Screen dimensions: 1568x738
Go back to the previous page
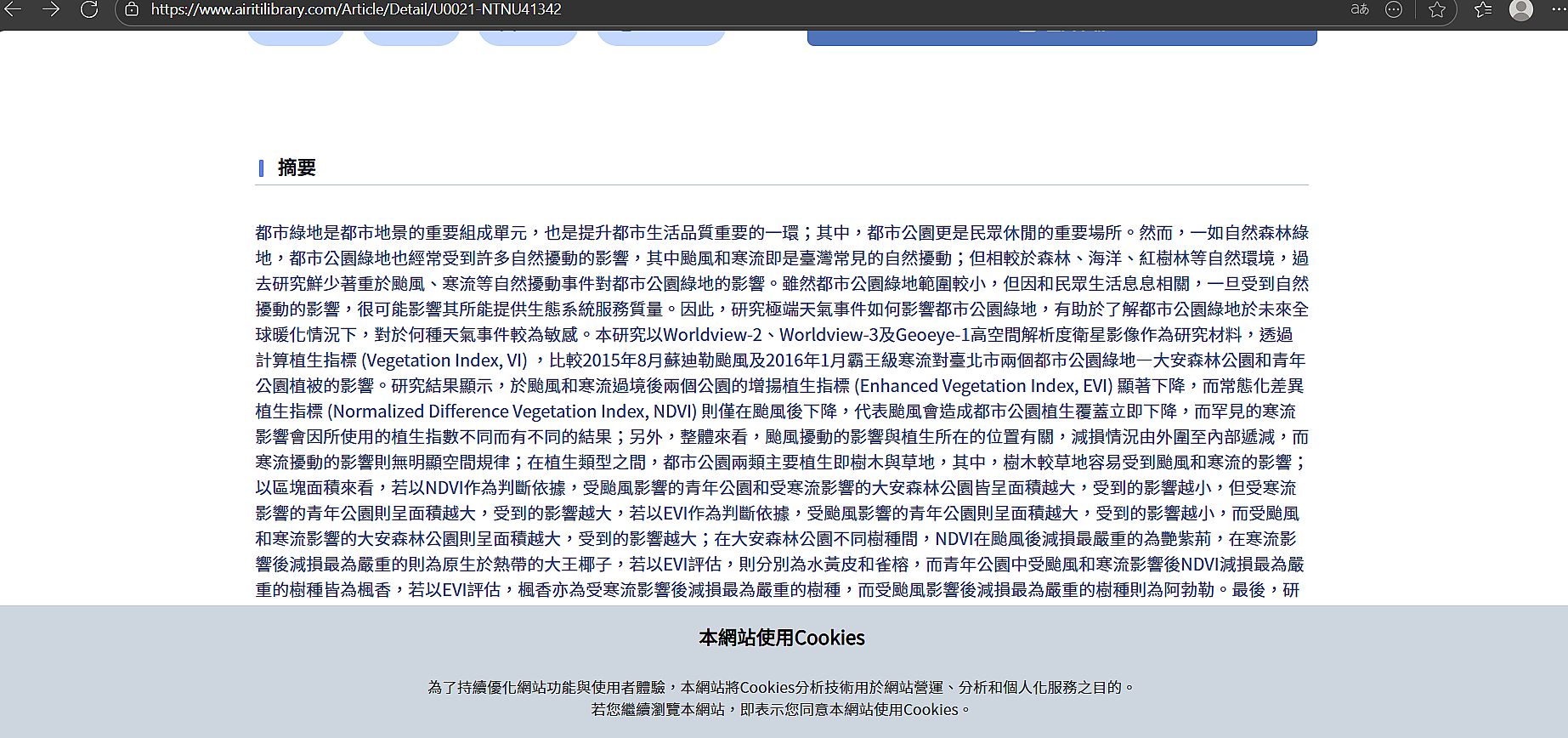tap(12, 9)
